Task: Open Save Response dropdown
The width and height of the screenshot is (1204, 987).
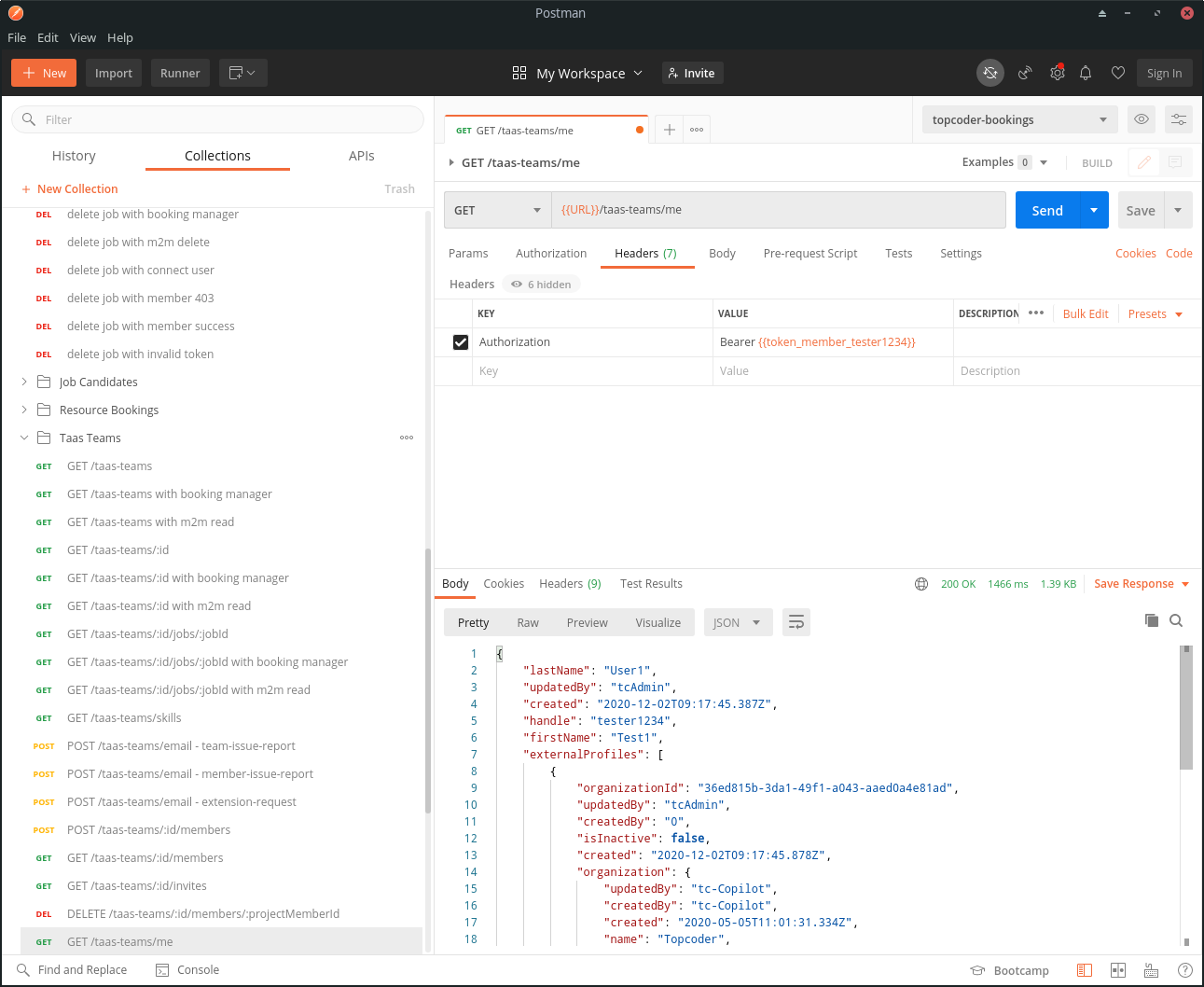Action: pyautogui.click(x=1142, y=584)
